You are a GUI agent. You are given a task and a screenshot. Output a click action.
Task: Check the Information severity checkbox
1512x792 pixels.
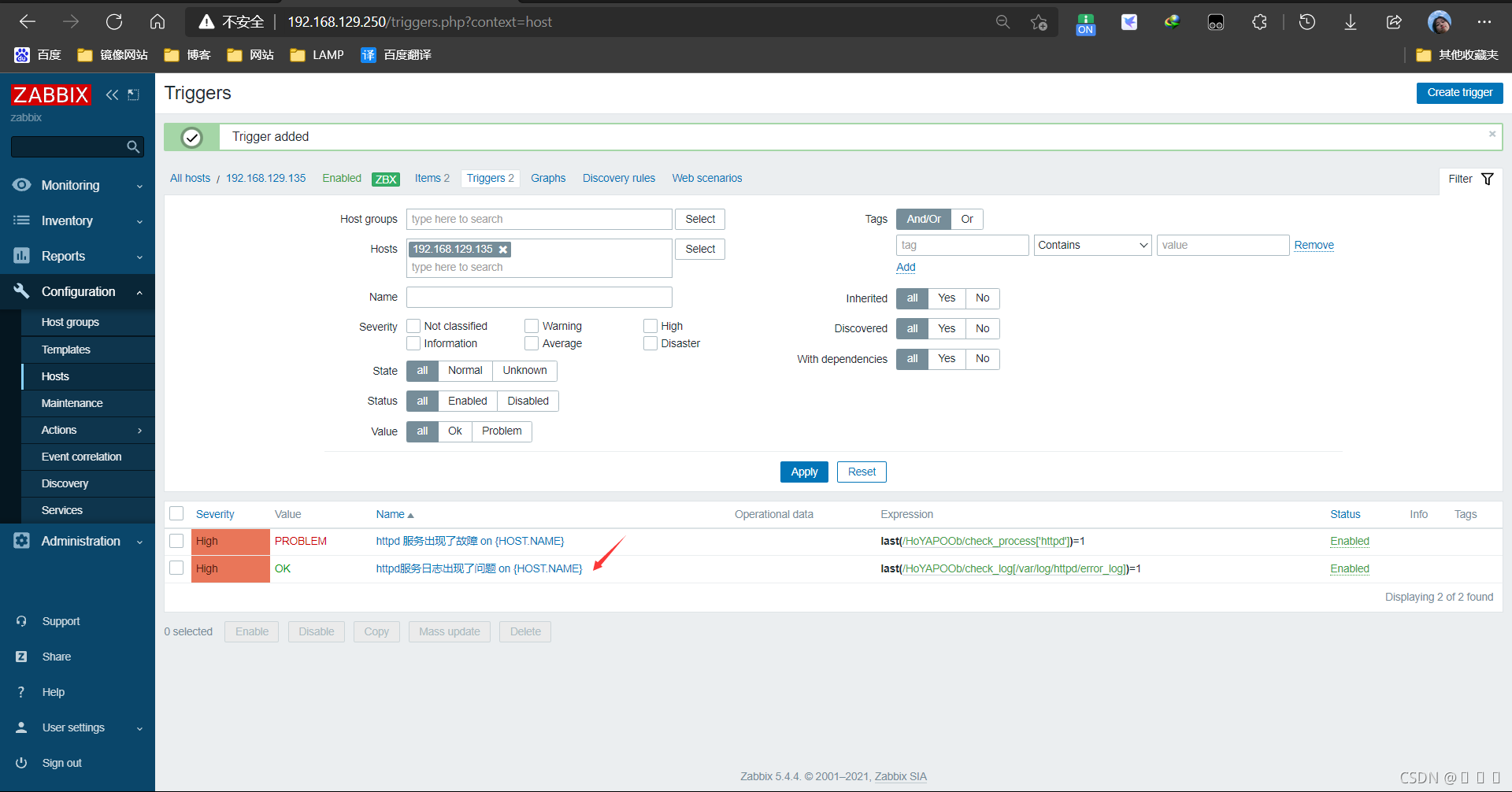tap(413, 343)
